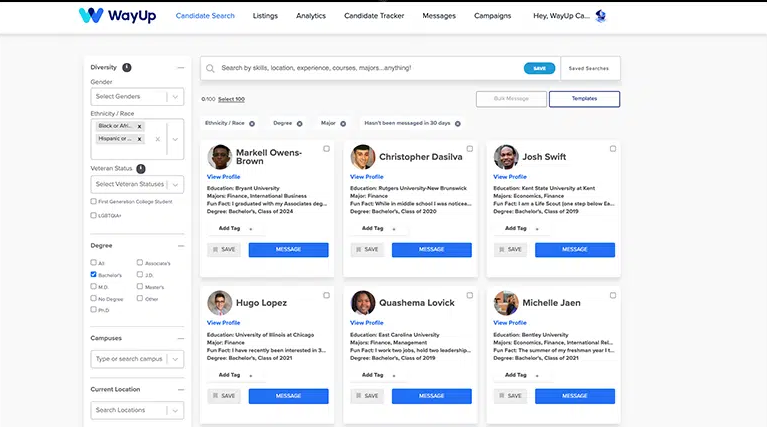Save Markell Owens-Brown's candidate card
767x427 pixels.
point(224,249)
